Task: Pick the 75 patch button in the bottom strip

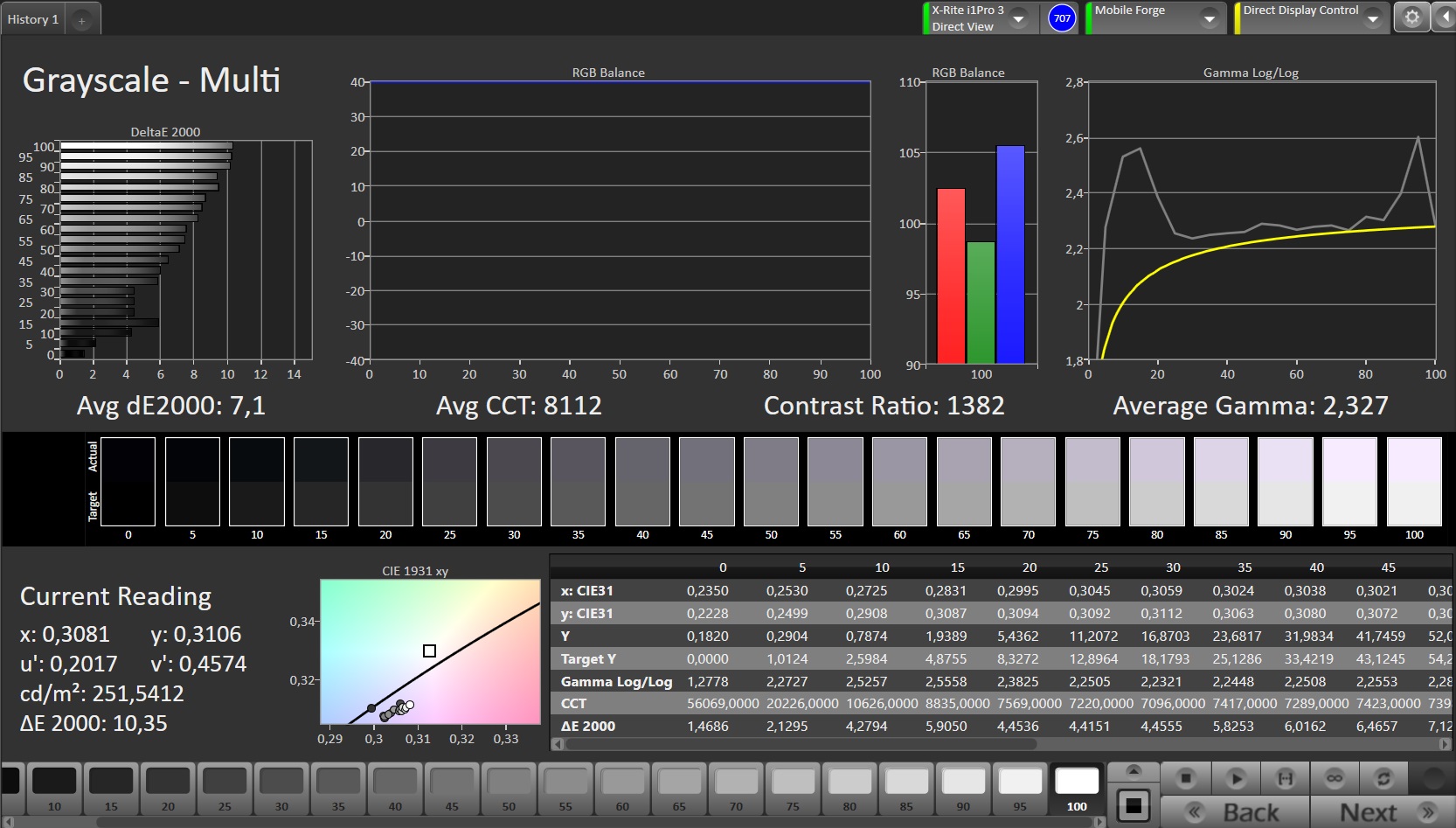Action: coord(793,789)
